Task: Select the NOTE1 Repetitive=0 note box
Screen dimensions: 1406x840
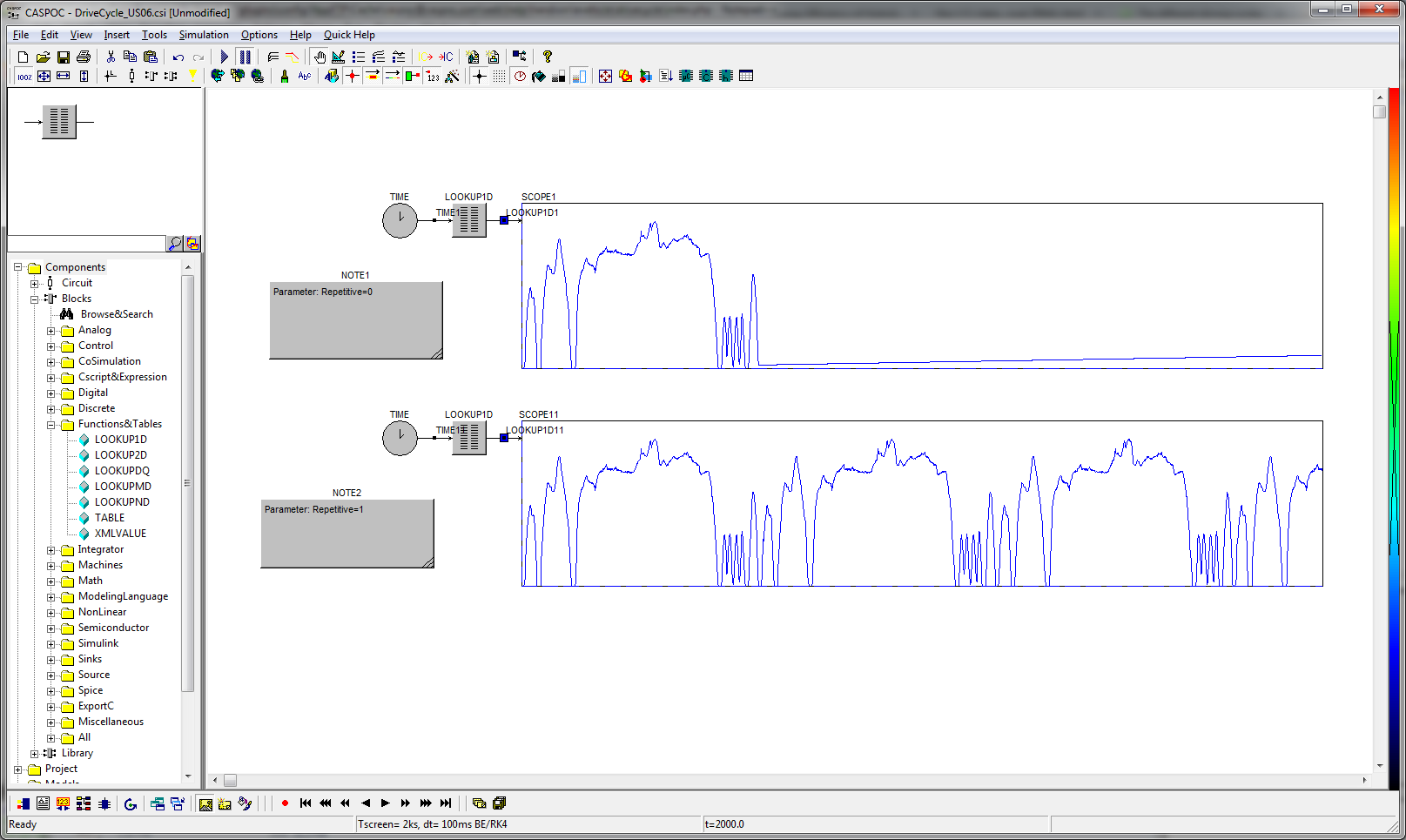Action: click(356, 320)
